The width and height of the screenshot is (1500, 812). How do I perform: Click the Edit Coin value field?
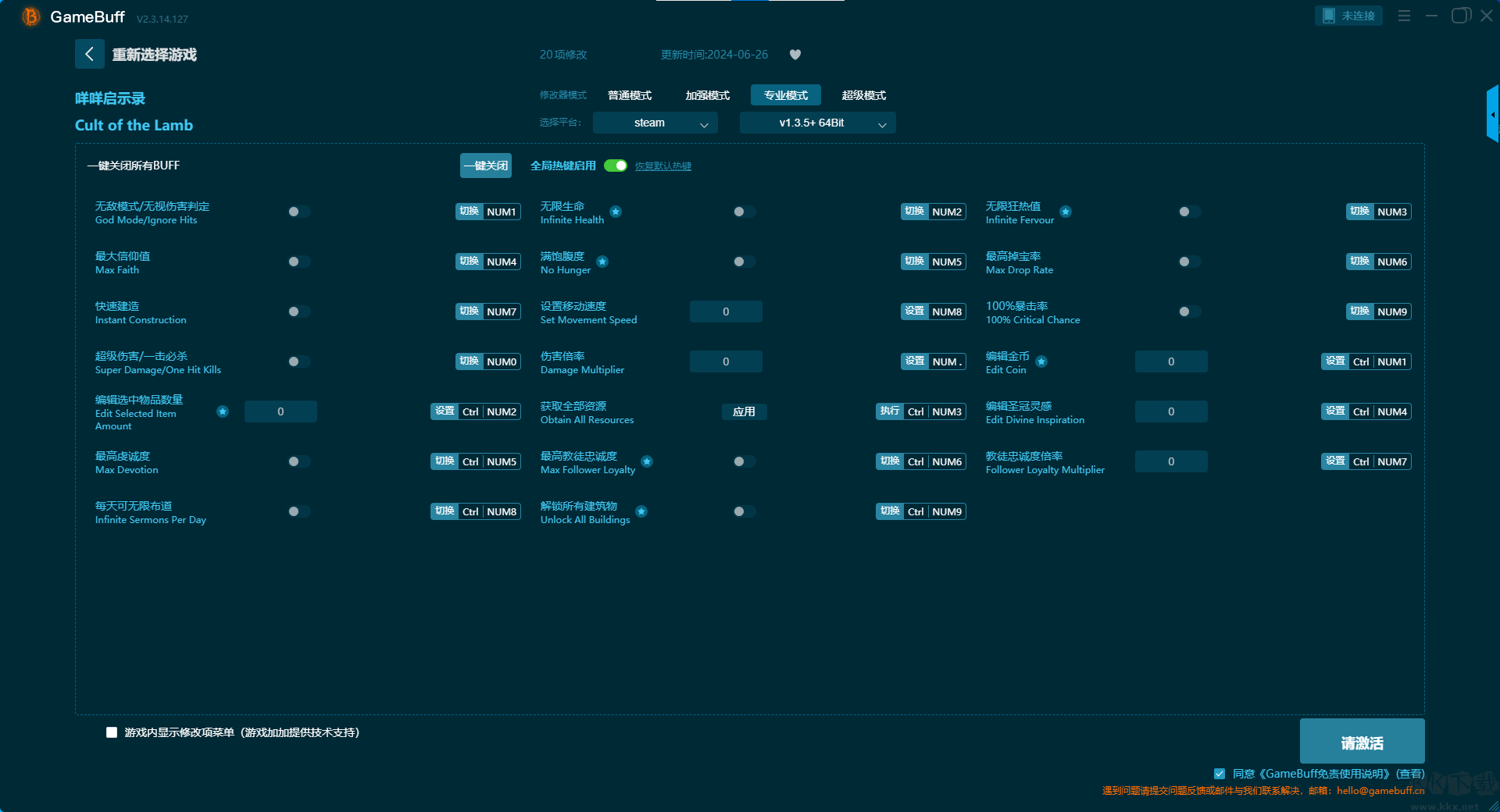pos(1171,361)
